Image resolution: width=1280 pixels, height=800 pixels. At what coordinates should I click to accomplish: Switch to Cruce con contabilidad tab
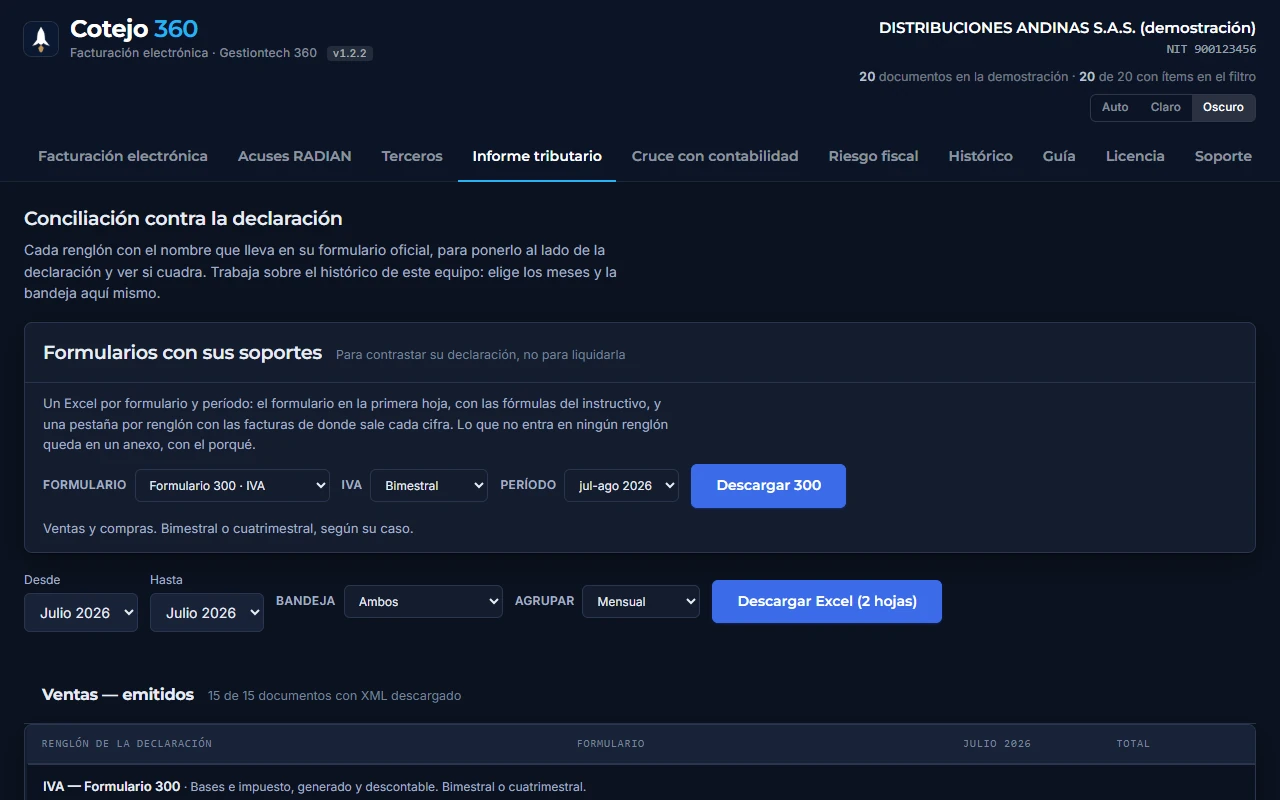(x=715, y=156)
